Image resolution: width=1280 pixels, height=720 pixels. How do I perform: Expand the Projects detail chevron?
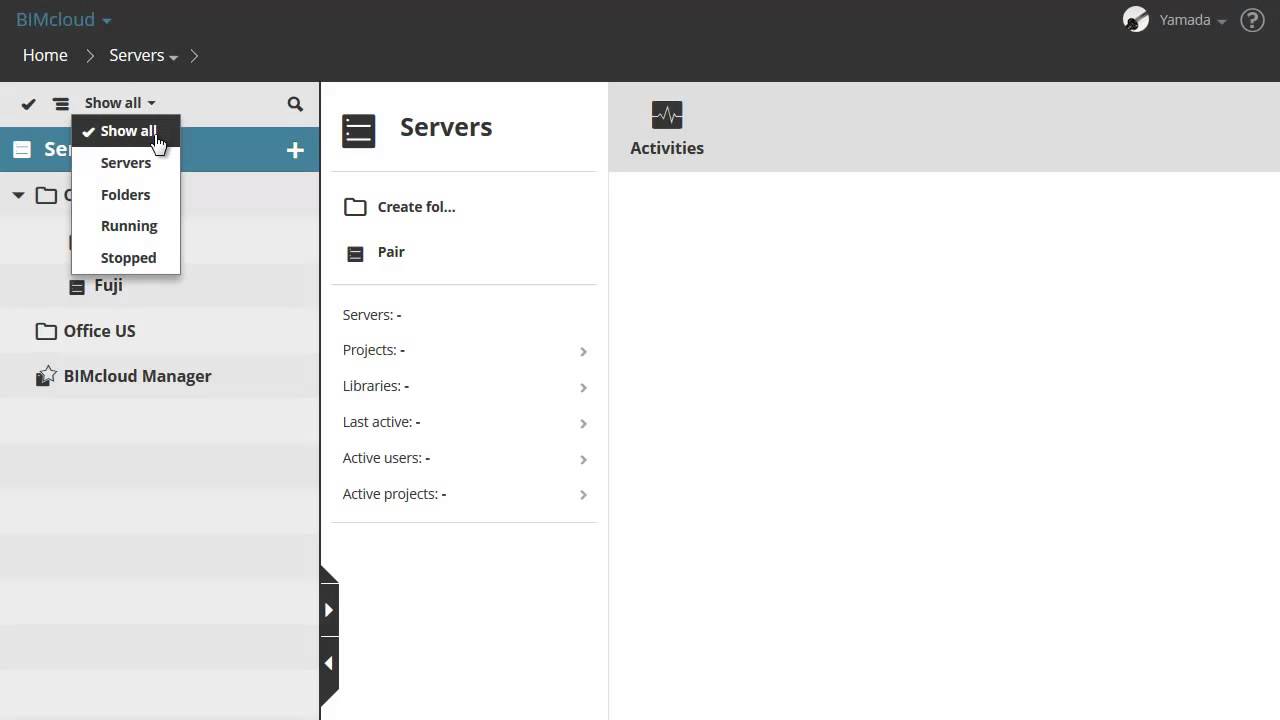click(x=583, y=352)
